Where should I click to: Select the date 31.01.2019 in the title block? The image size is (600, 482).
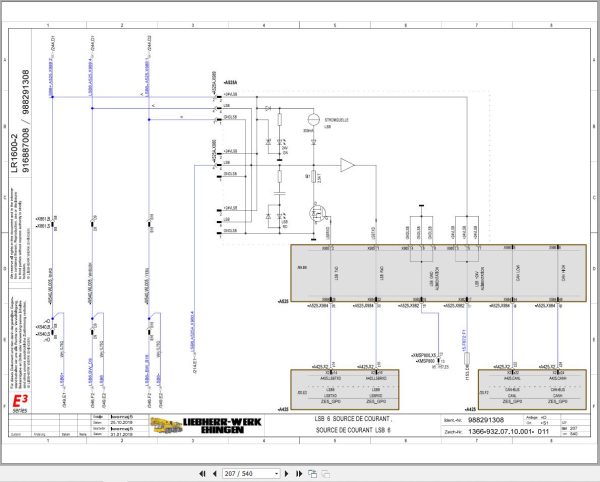(122, 434)
